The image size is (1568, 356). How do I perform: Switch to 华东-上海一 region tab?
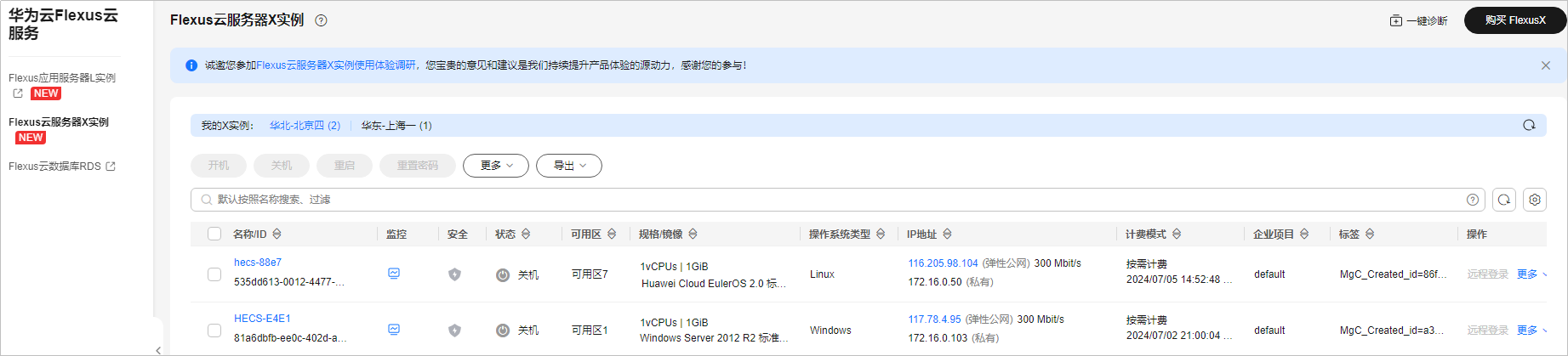tap(396, 126)
